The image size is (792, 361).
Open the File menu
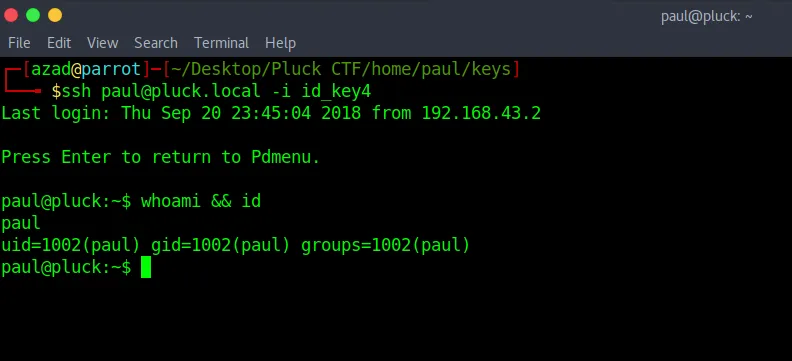pos(19,43)
